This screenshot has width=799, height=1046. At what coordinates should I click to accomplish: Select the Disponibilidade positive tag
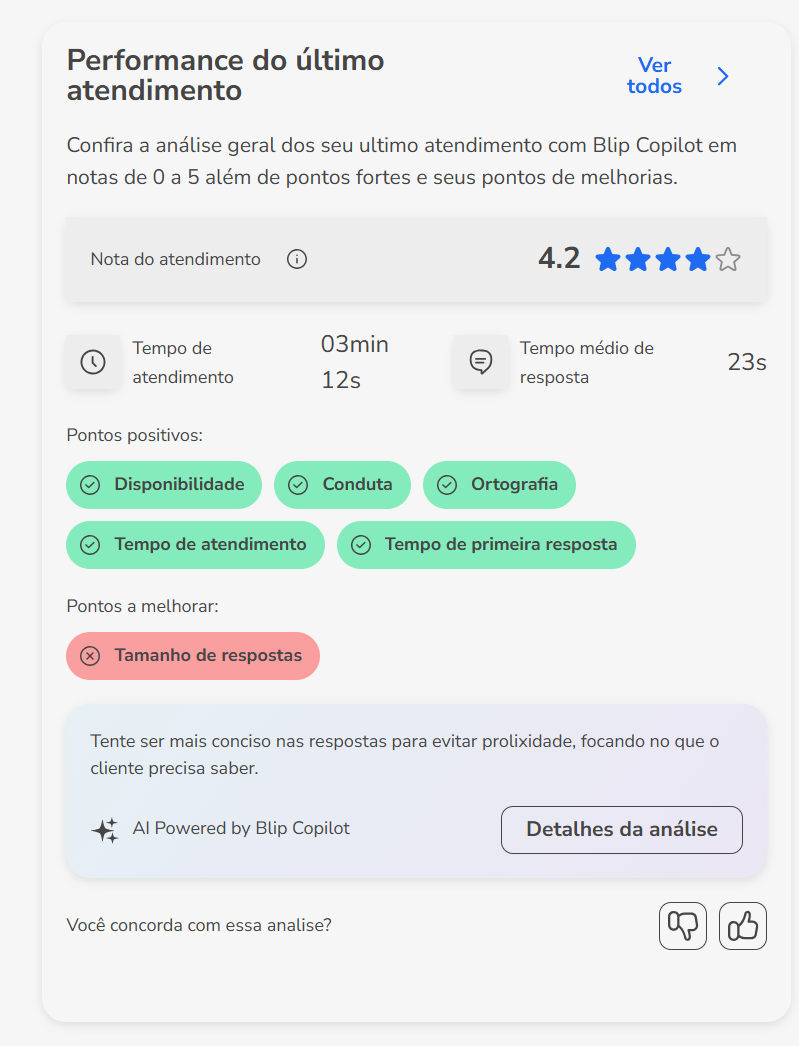pyautogui.click(x=164, y=485)
